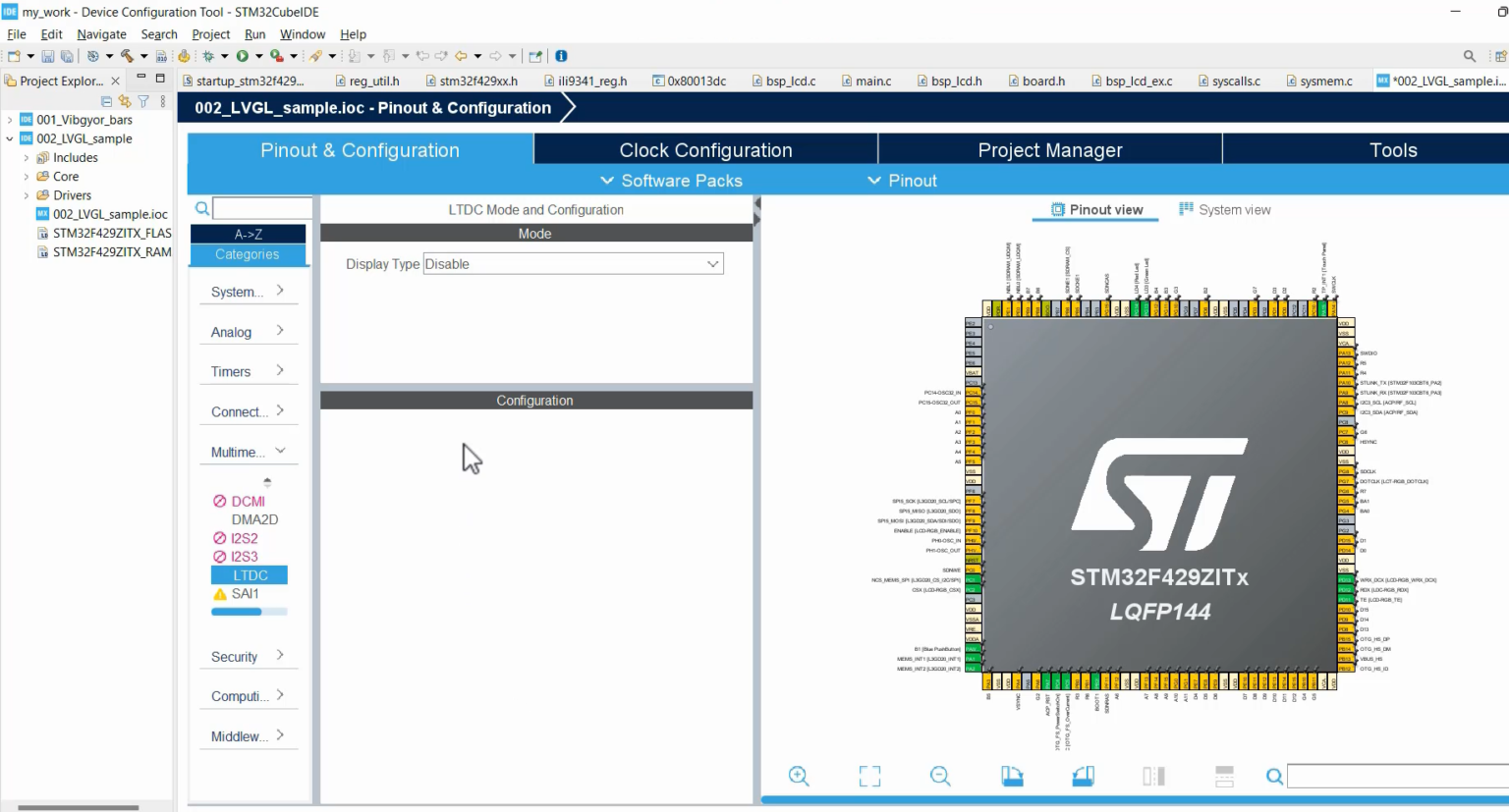Switch to the main.c editor tab
This screenshot has height=812, width=1509.
pyautogui.click(x=866, y=81)
